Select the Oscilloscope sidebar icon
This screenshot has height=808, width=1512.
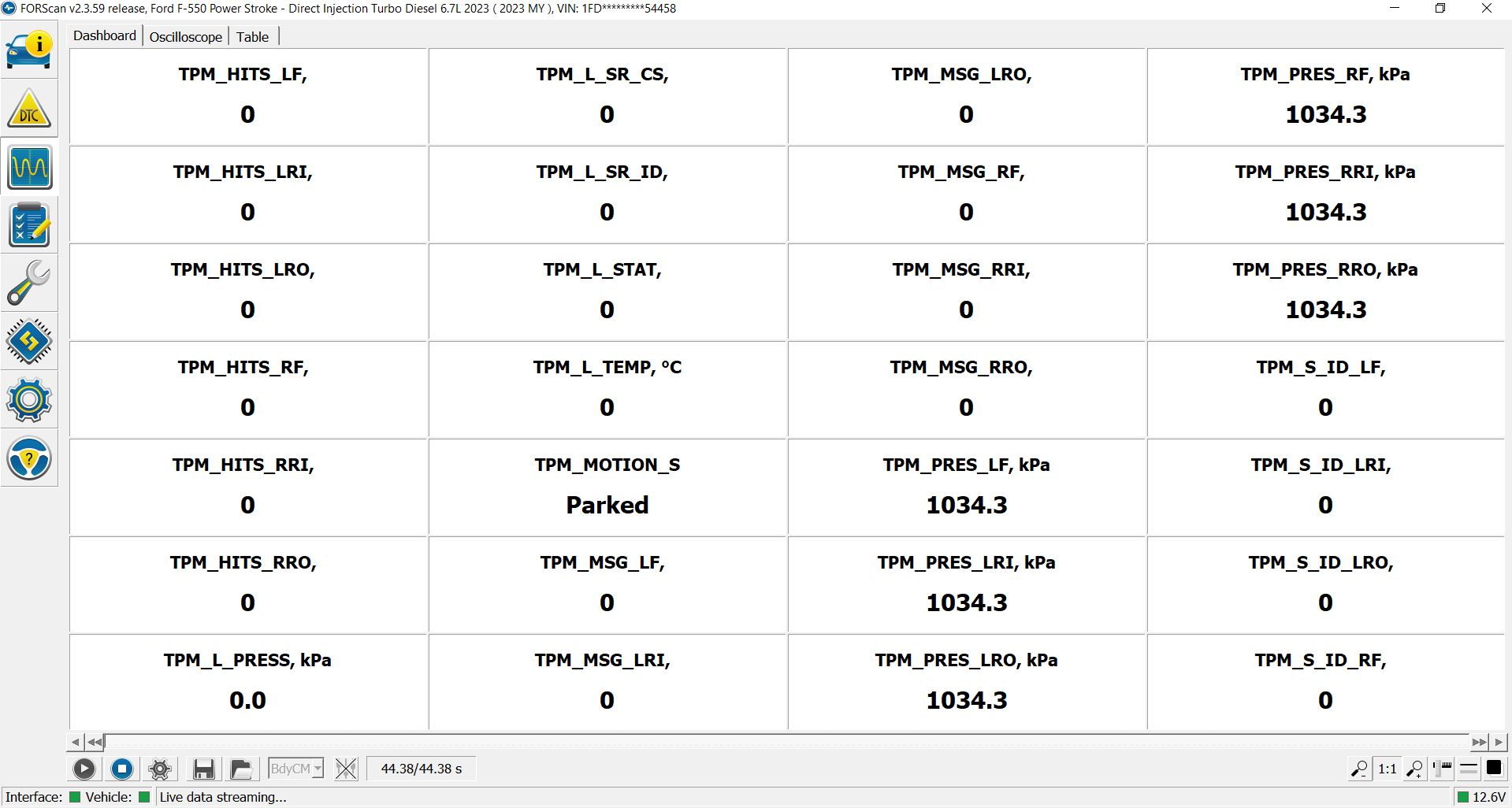[x=29, y=167]
